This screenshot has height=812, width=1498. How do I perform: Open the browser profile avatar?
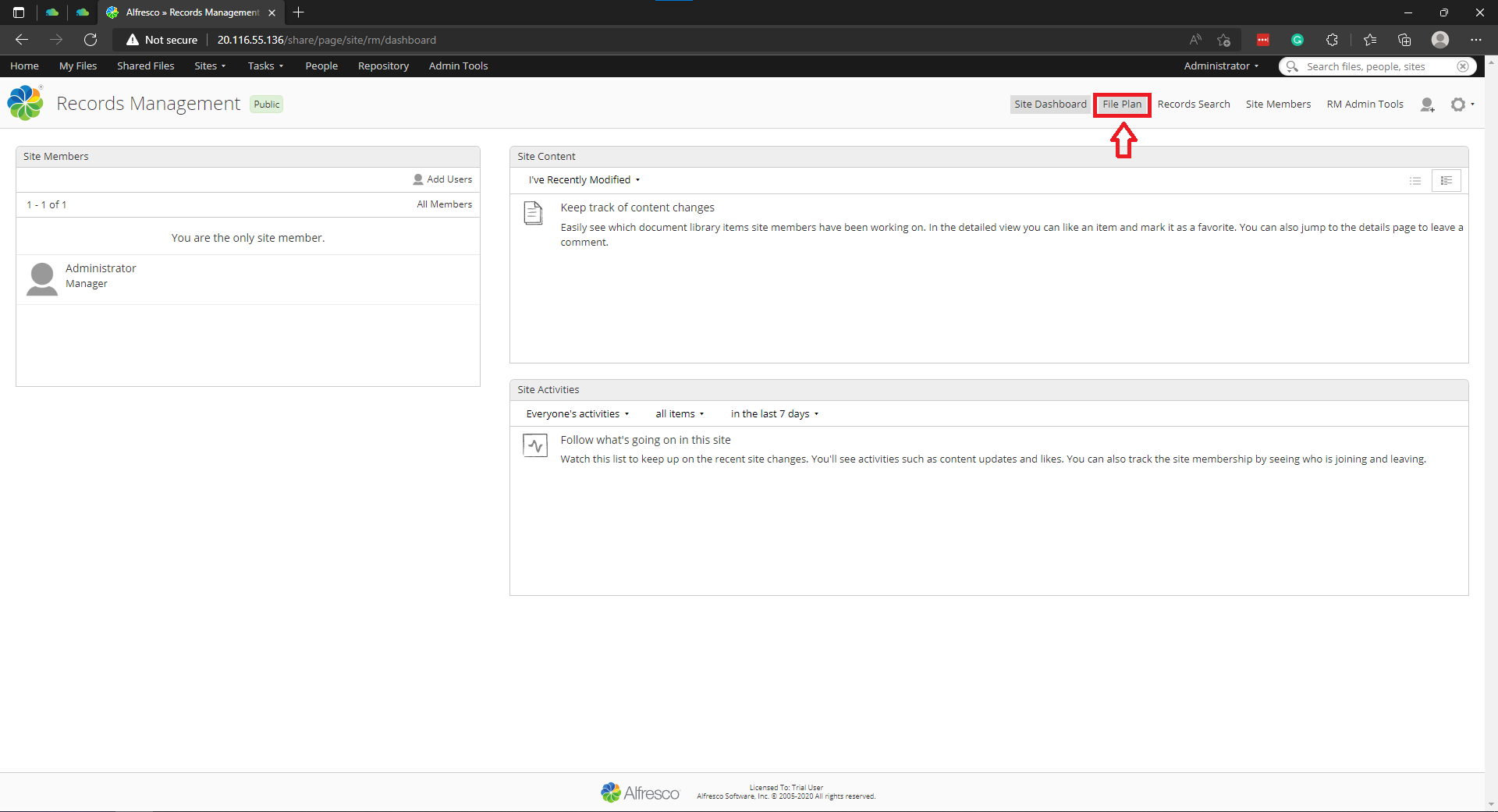tap(1440, 40)
